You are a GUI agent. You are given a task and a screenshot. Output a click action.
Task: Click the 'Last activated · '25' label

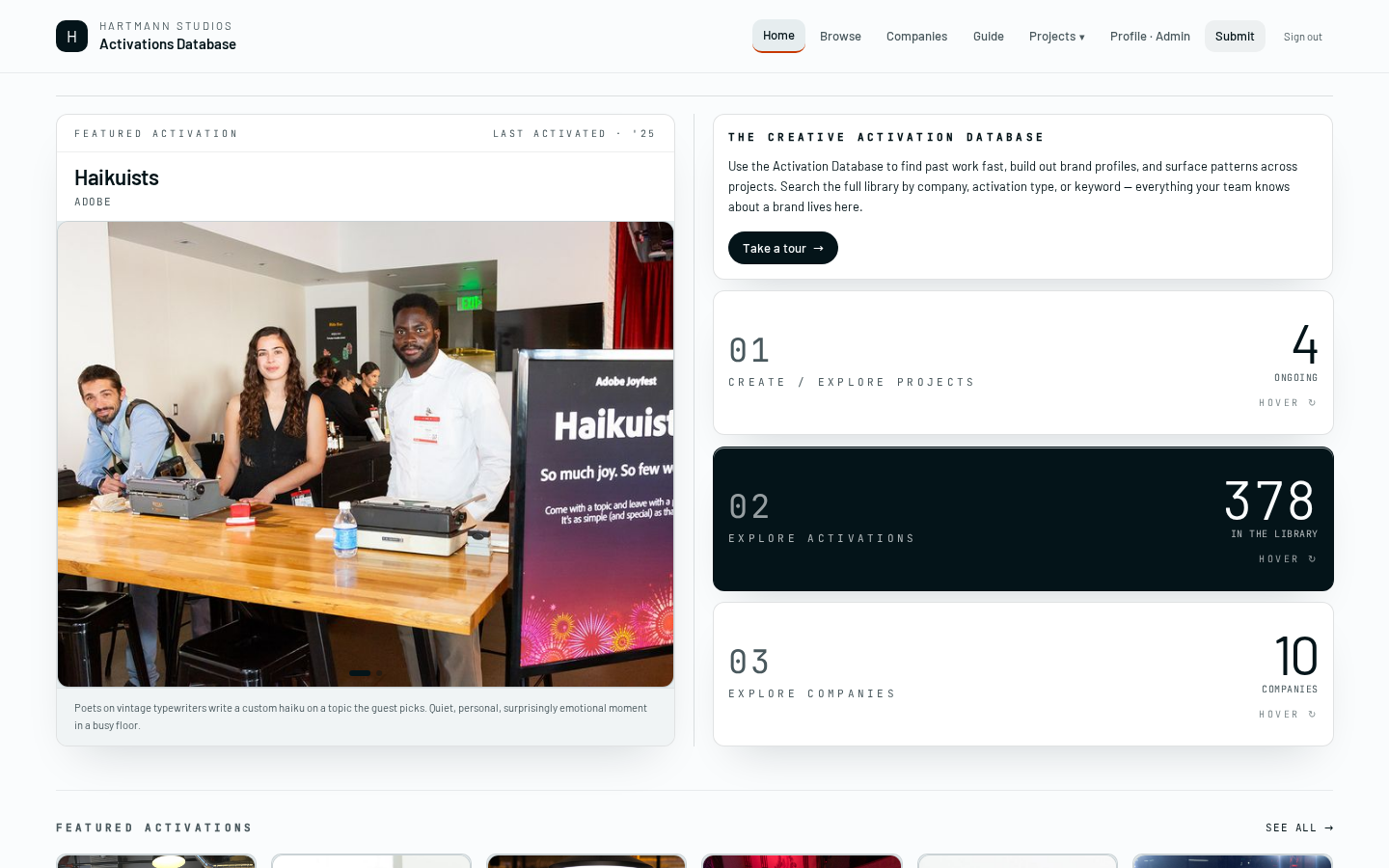pos(574,134)
